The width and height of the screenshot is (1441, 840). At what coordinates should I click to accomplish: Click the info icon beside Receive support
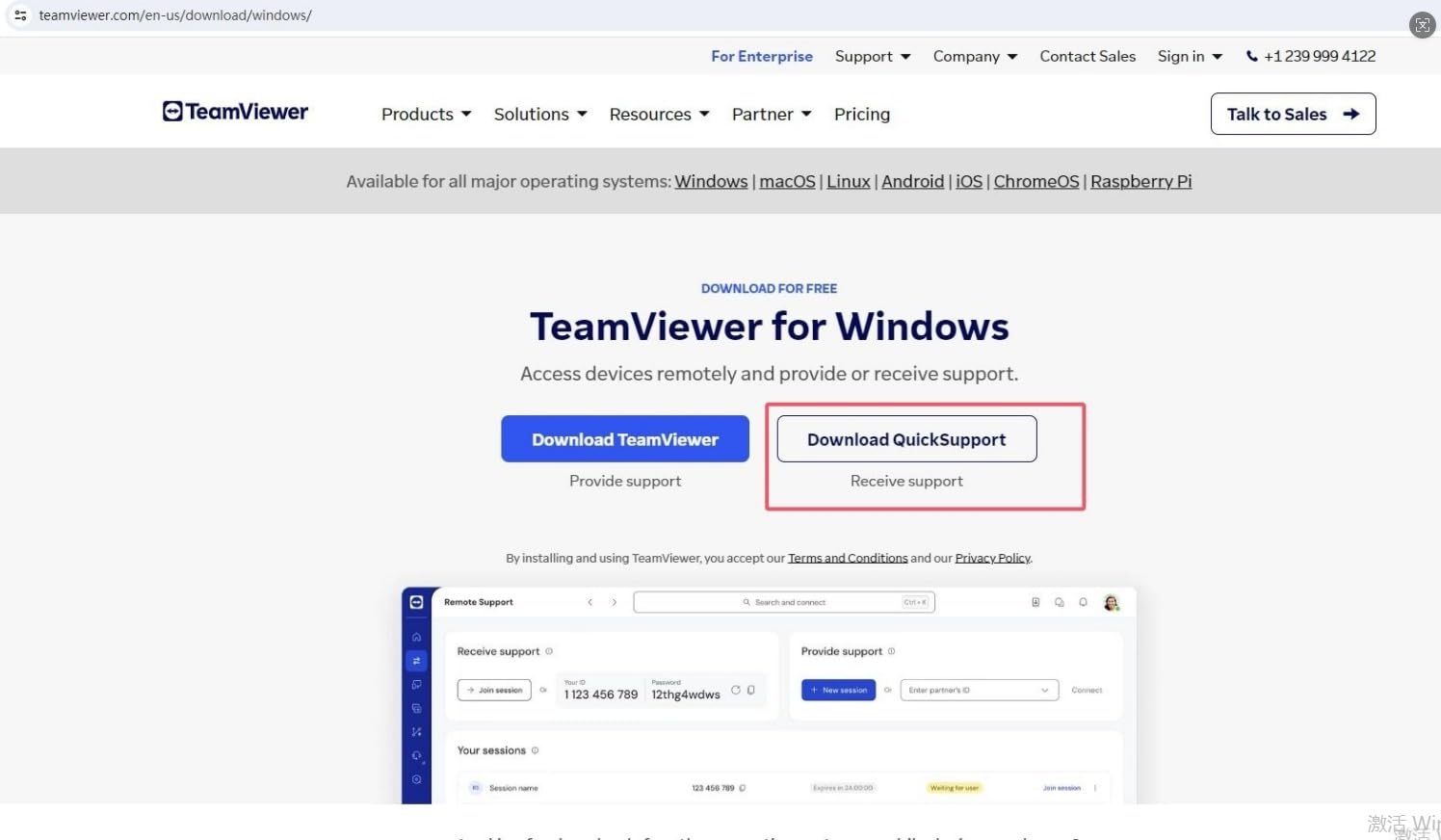pyautogui.click(x=549, y=651)
